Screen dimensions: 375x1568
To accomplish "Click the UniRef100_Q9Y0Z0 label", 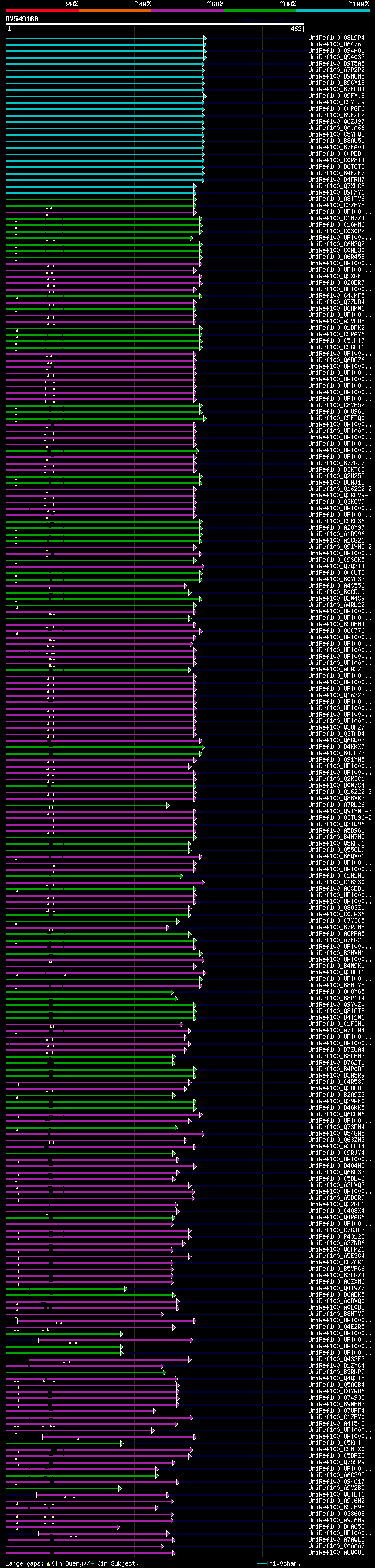I will point(337,1005).
